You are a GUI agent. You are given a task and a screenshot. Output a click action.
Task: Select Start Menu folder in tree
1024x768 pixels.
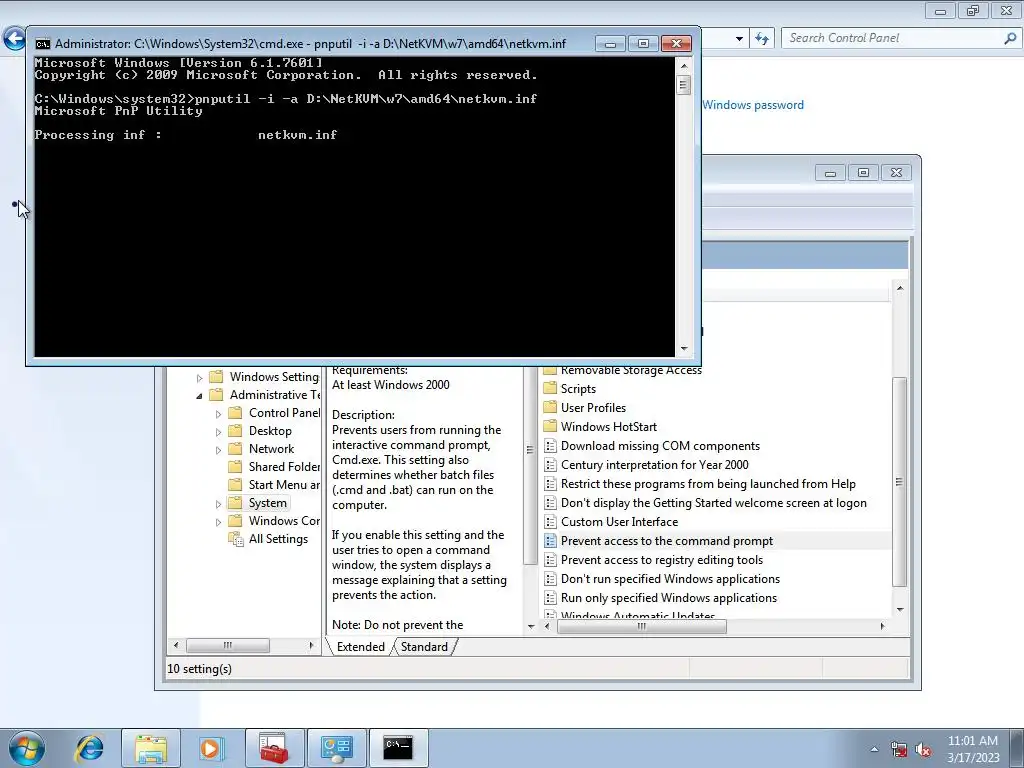pyautogui.click(x=284, y=485)
